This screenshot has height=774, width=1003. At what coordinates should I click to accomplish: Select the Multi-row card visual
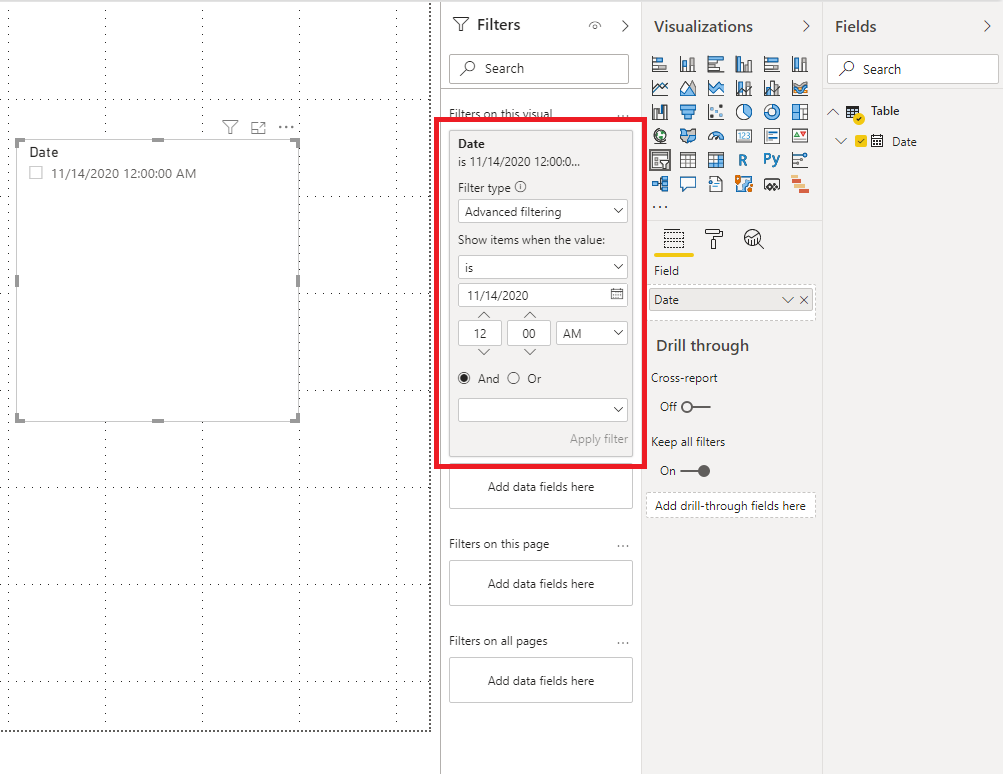point(771,136)
